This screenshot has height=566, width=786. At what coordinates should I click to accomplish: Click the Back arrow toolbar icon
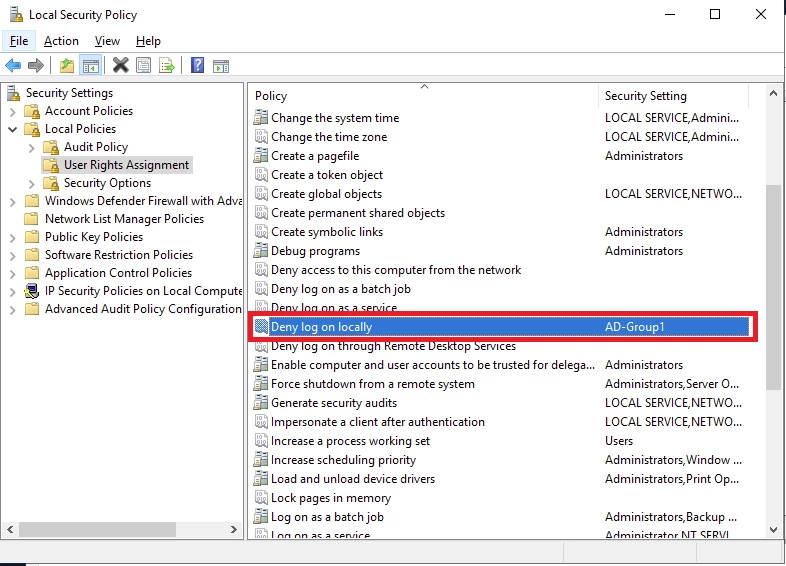tap(13, 66)
